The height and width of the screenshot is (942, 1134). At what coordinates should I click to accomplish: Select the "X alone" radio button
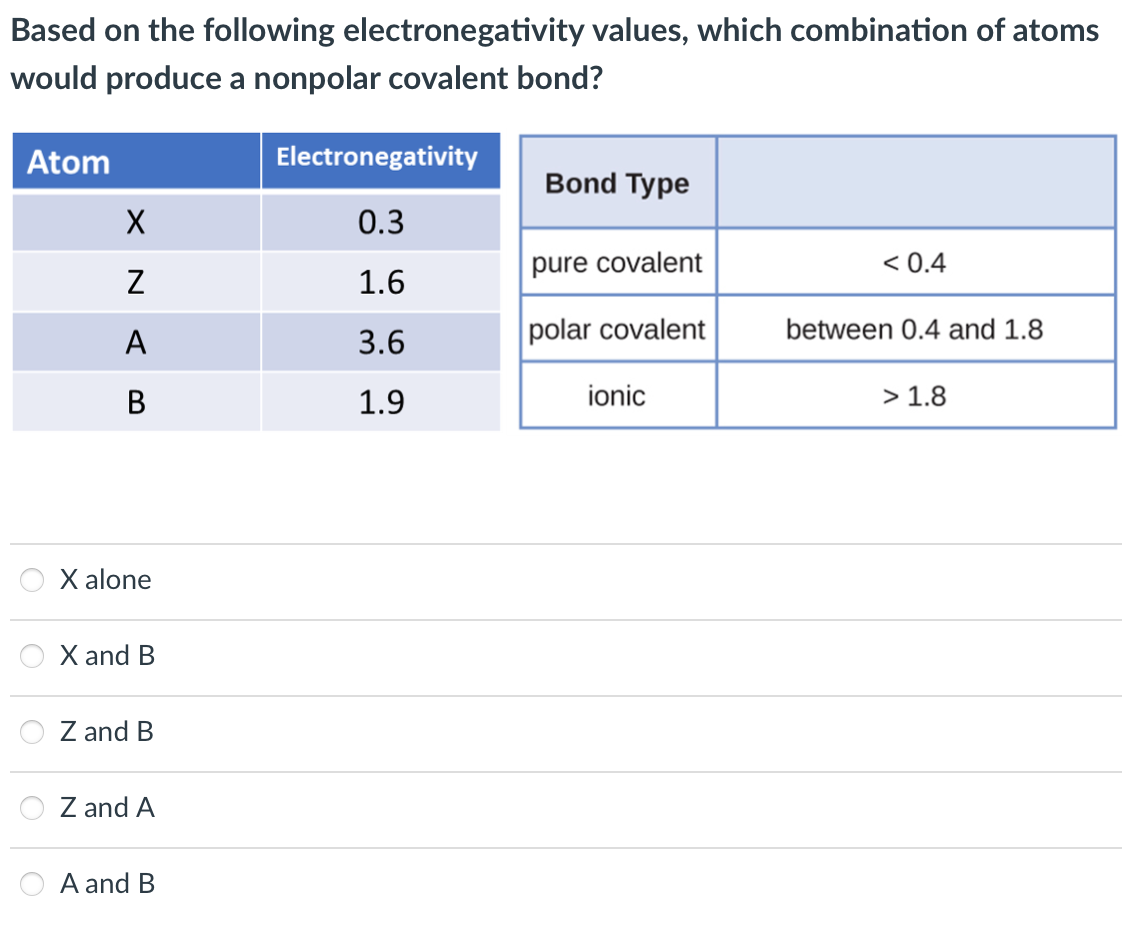tap(31, 580)
